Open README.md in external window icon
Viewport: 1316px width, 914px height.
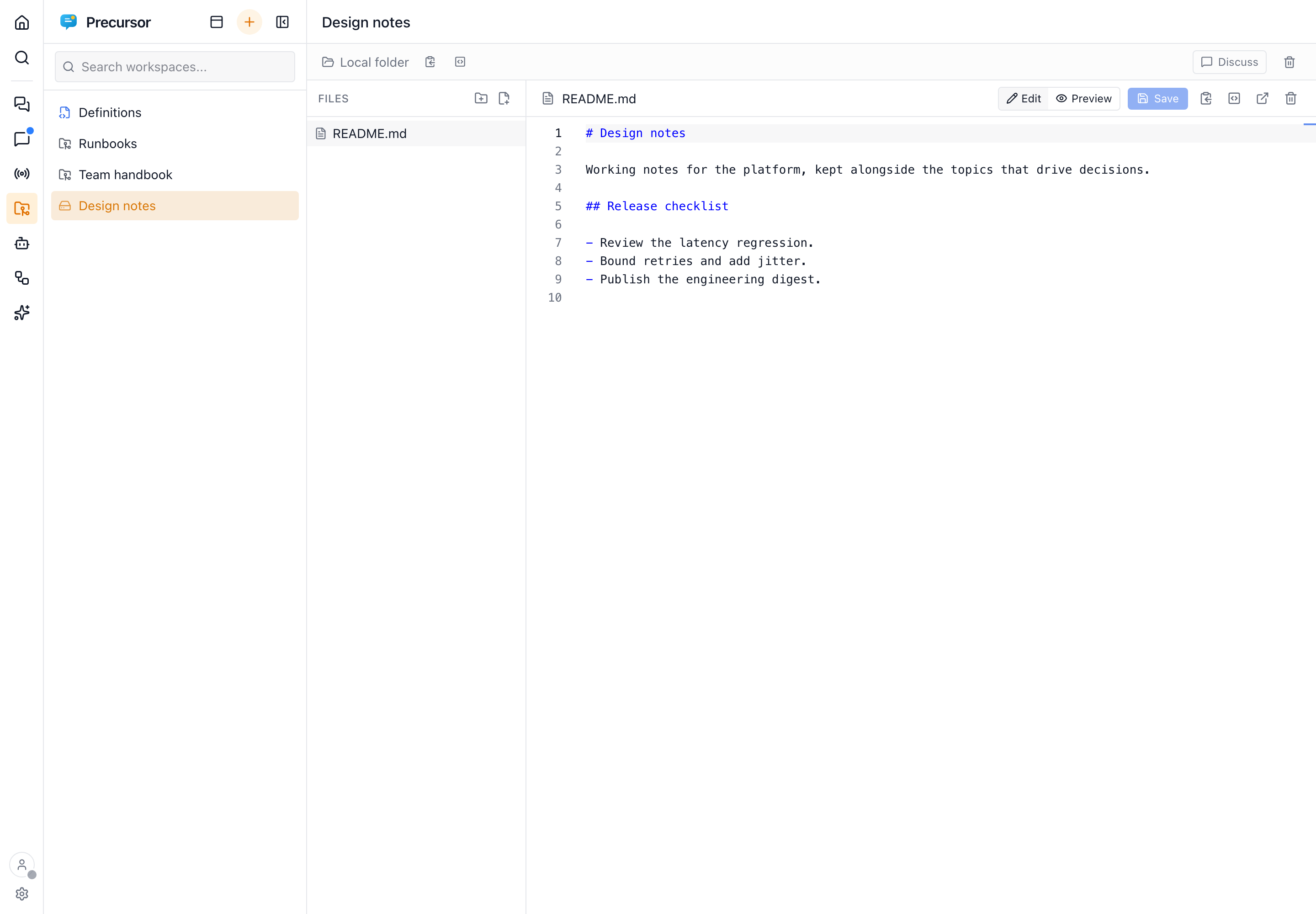1262,99
